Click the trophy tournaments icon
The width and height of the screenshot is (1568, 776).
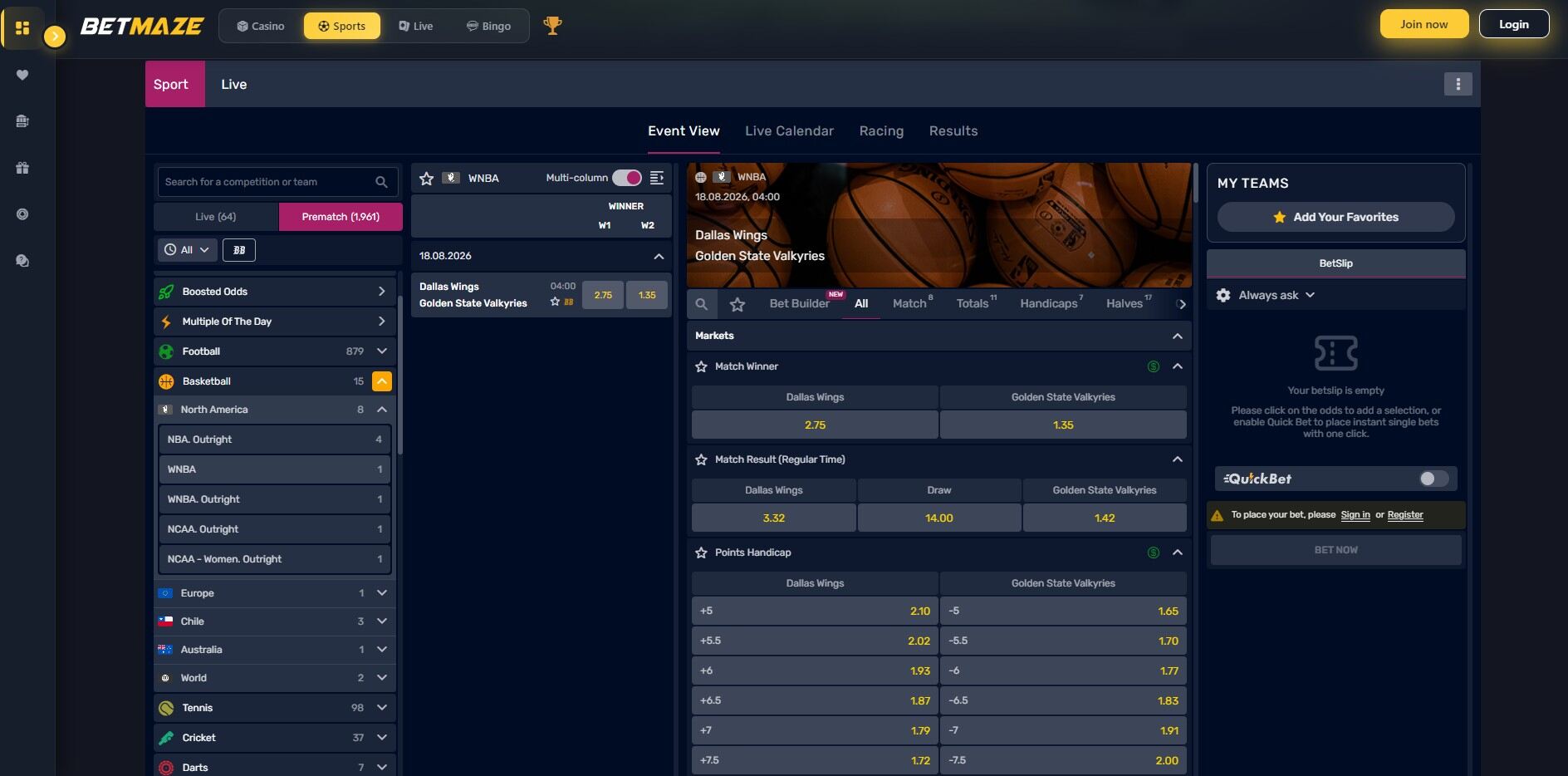click(x=552, y=26)
